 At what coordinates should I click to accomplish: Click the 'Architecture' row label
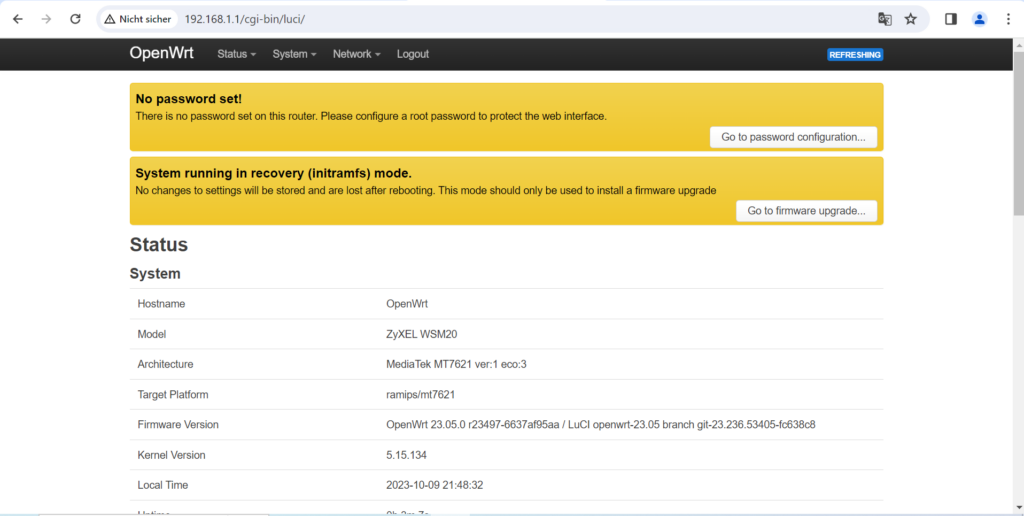point(165,364)
